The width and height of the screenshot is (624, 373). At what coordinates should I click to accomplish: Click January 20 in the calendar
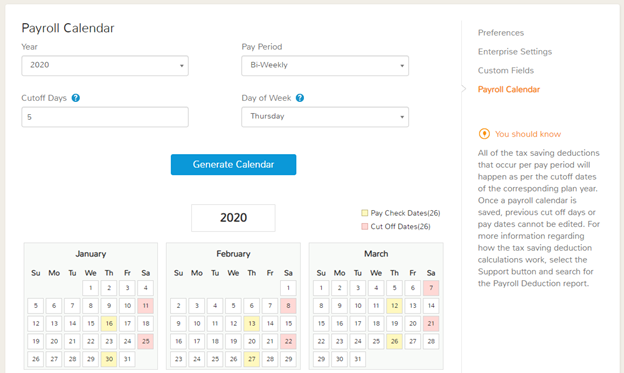[54, 341]
